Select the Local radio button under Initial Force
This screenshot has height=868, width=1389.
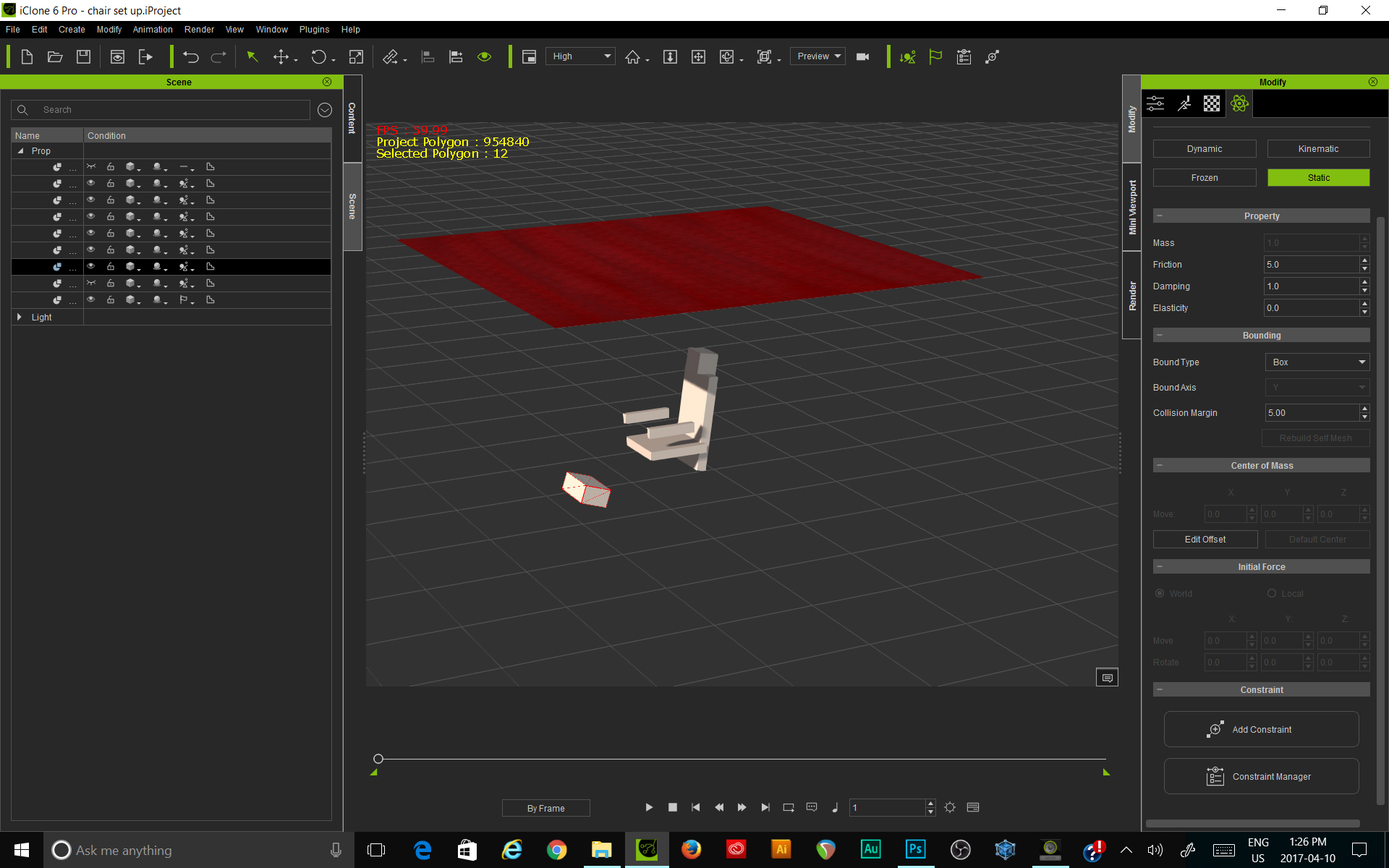[1272, 594]
